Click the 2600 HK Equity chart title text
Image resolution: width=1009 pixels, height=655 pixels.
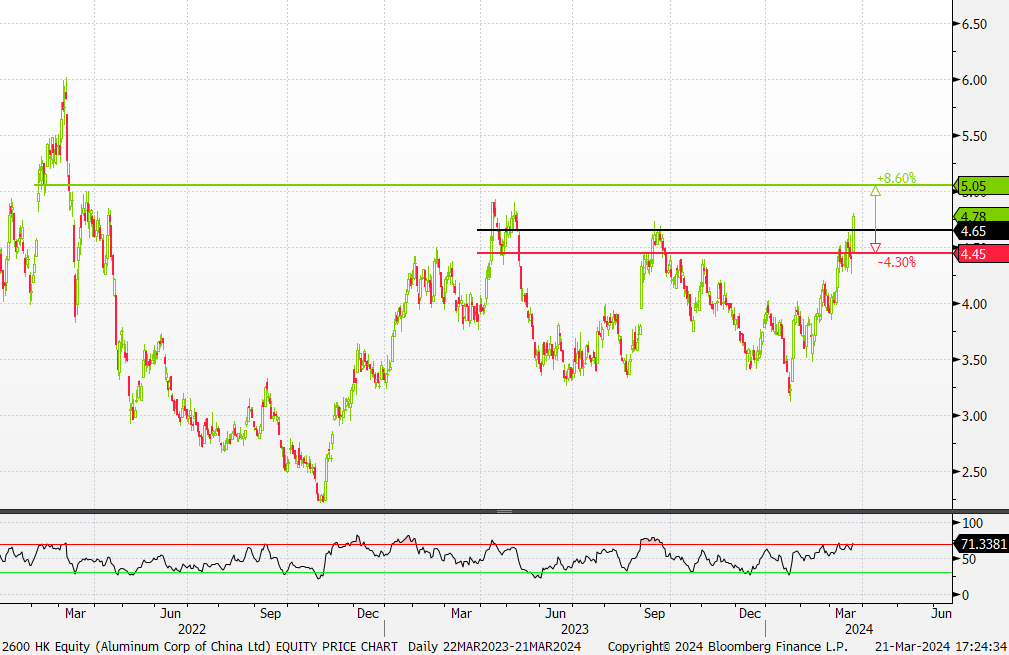click(x=200, y=647)
